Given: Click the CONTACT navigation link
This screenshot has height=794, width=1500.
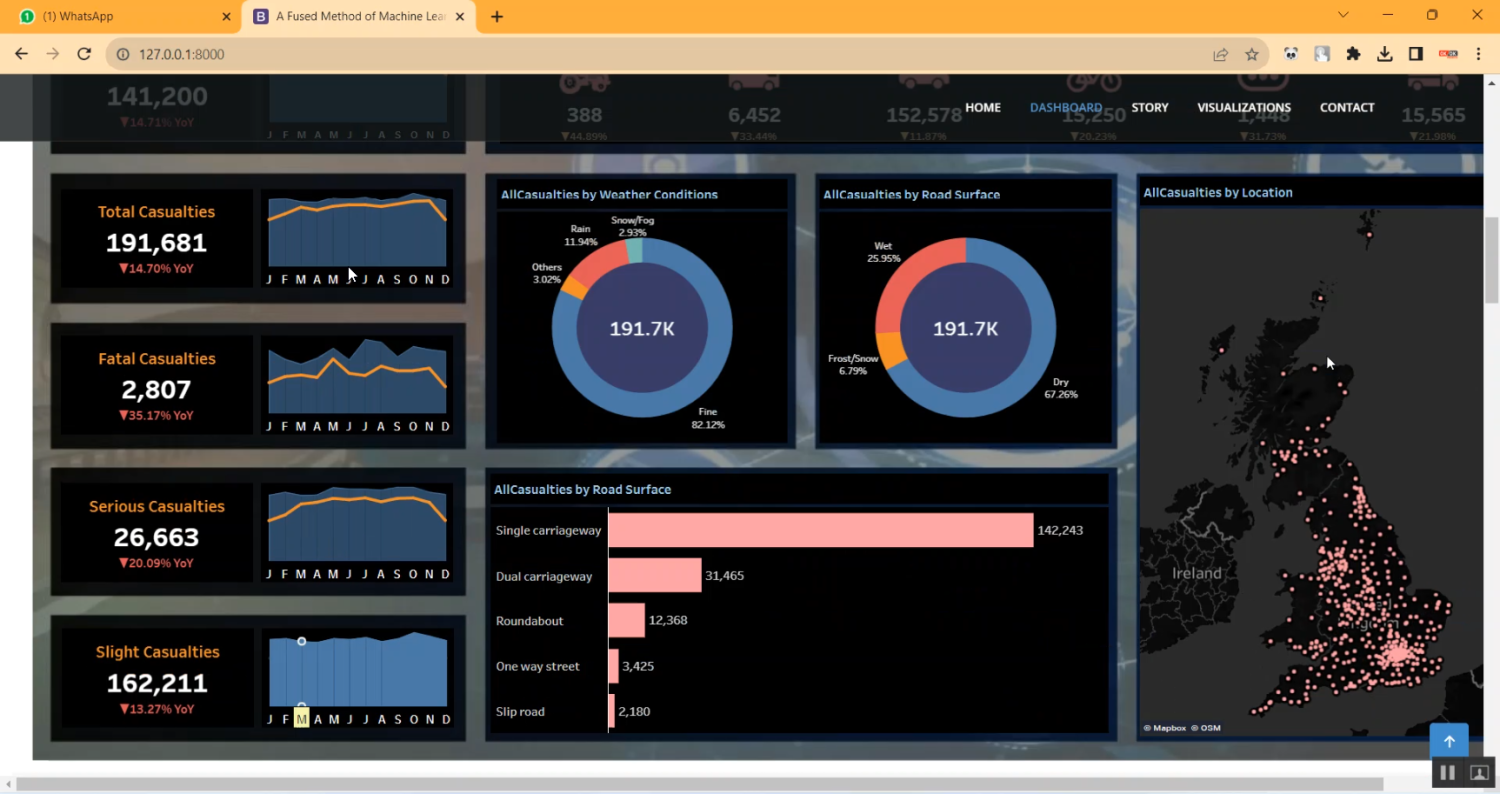Looking at the screenshot, I should pos(1346,107).
